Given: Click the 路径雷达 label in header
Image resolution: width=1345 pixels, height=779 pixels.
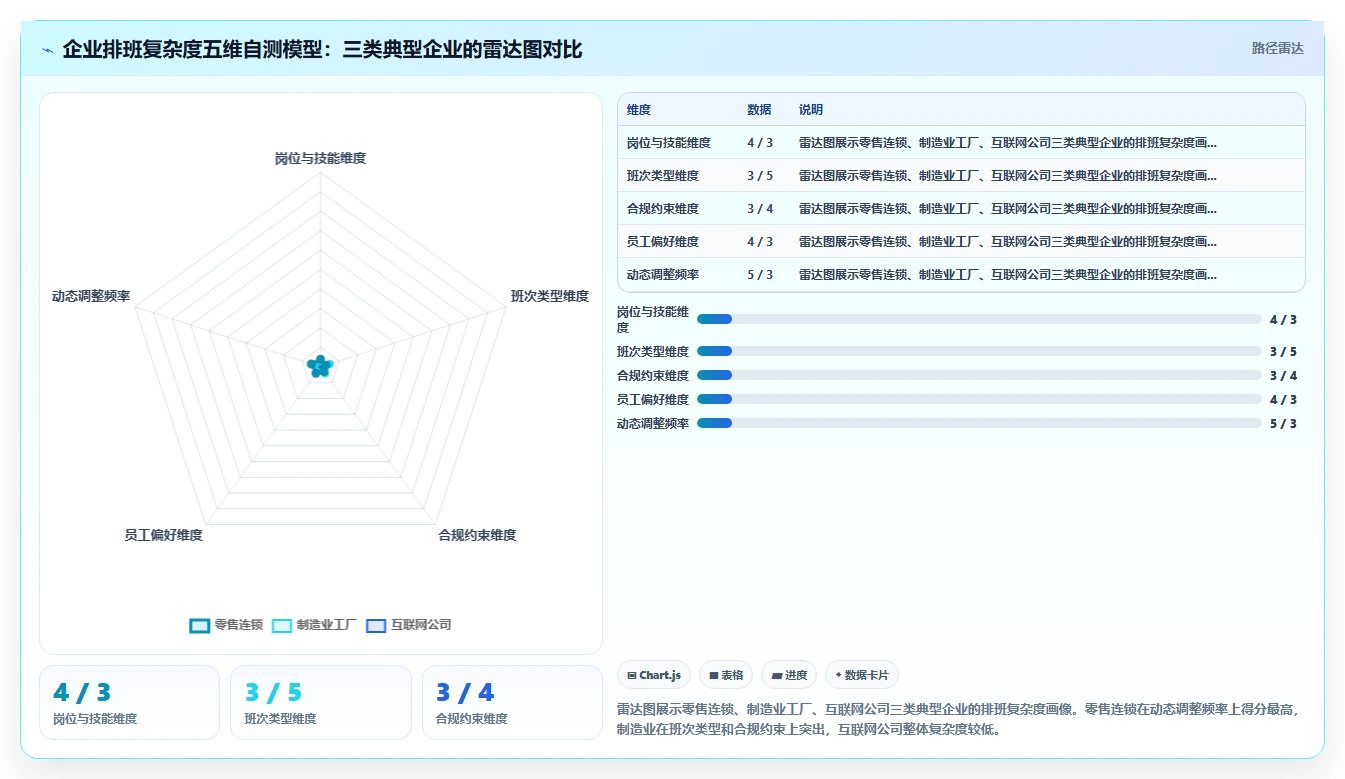Looking at the screenshot, I should click(x=1278, y=48).
